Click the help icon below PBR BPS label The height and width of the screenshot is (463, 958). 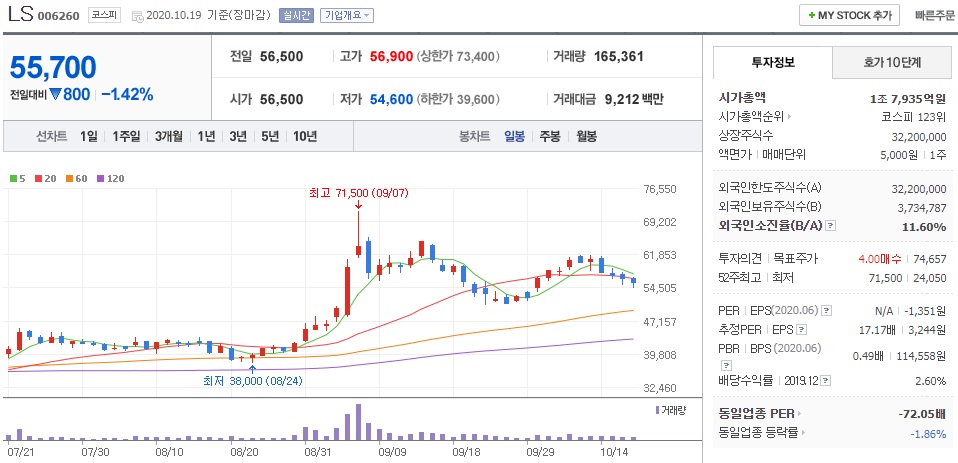coord(726,365)
